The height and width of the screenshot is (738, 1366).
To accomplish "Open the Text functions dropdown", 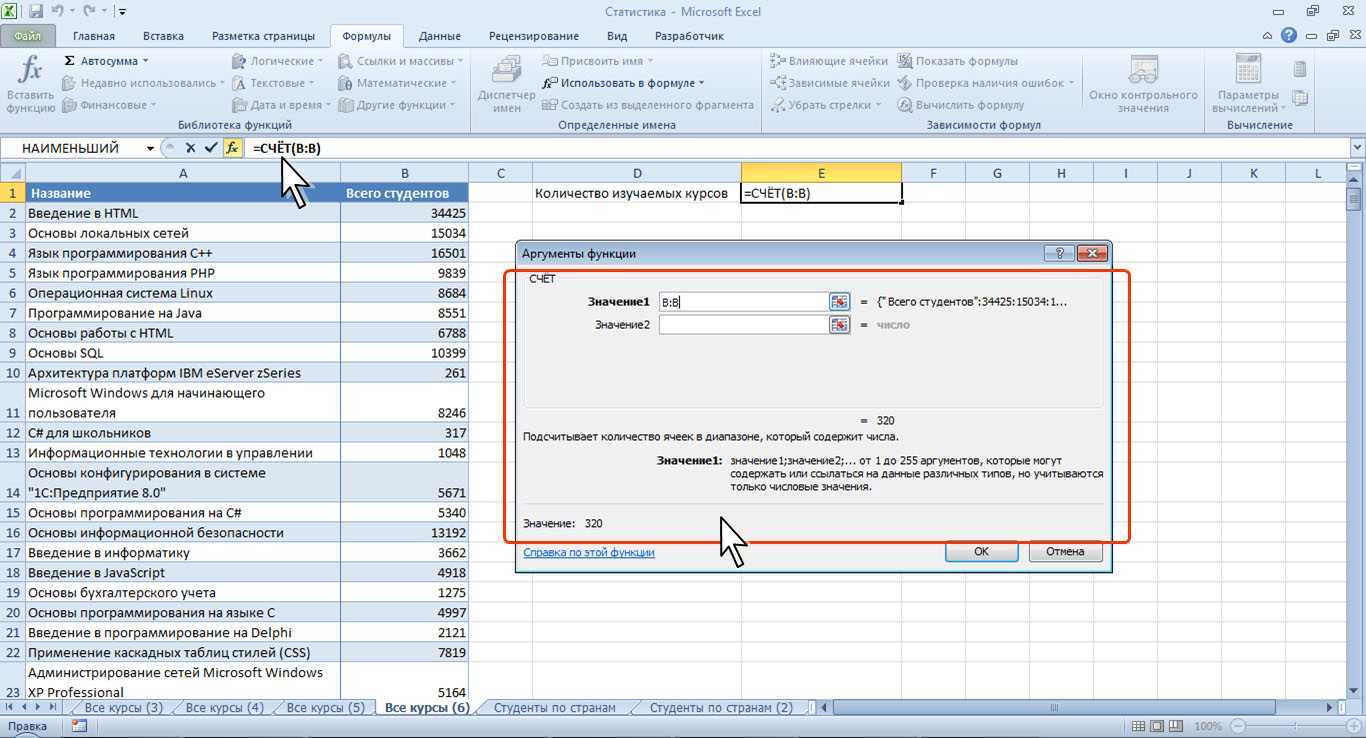I will (x=275, y=83).
